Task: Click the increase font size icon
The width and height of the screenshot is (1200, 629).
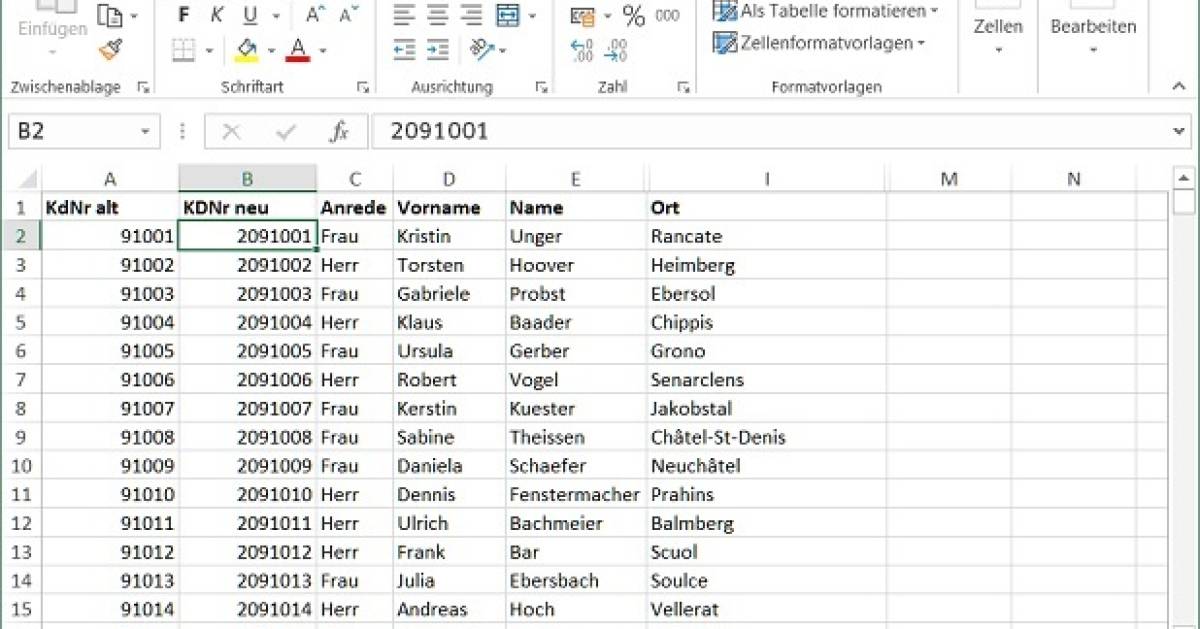Action: [314, 13]
